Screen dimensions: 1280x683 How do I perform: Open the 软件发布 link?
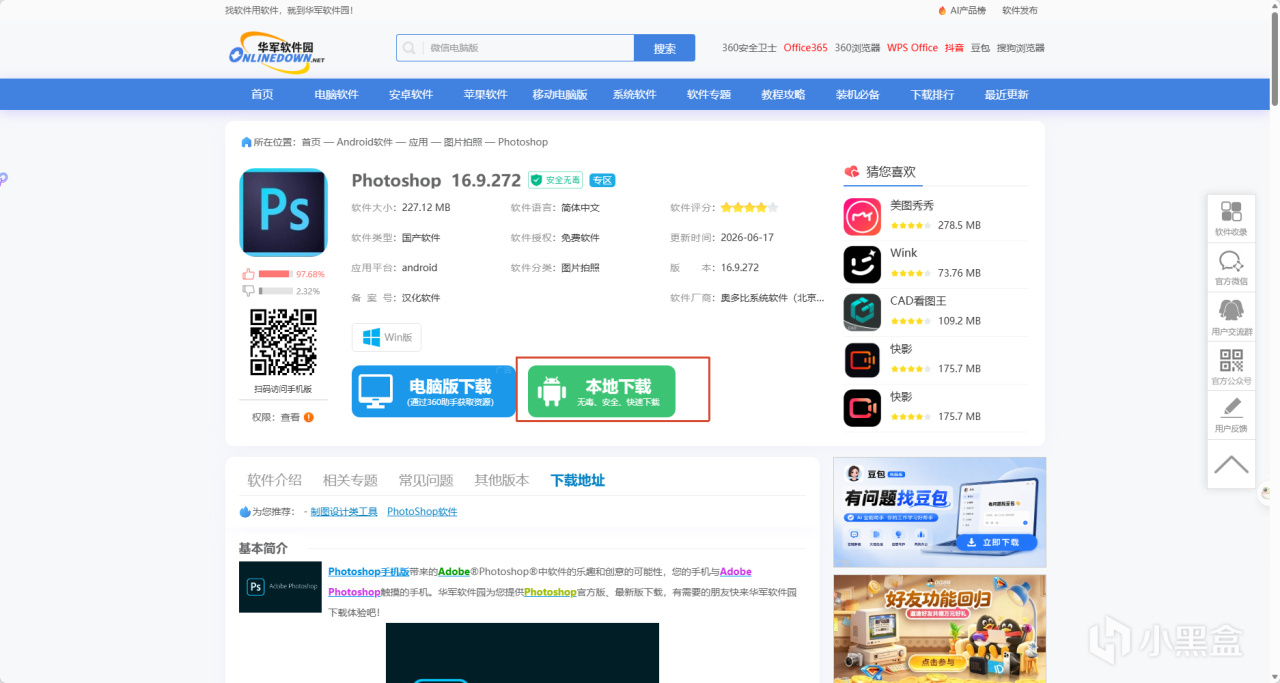[x=1020, y=10]
